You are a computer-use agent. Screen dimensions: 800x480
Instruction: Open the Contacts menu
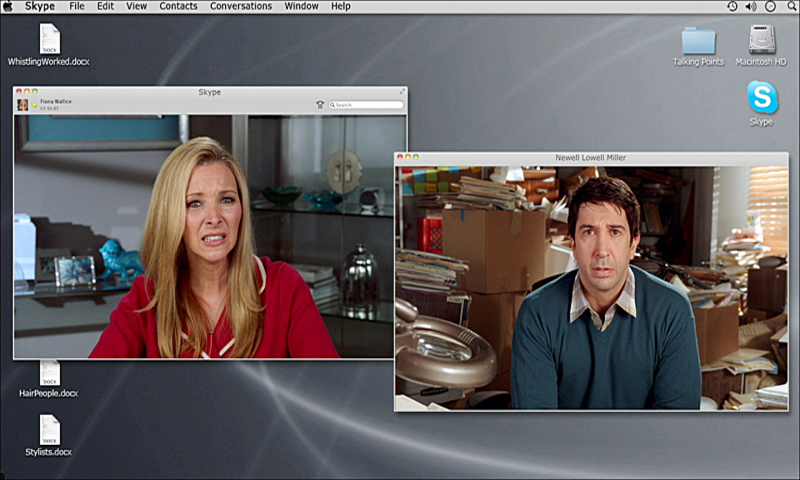178,6
